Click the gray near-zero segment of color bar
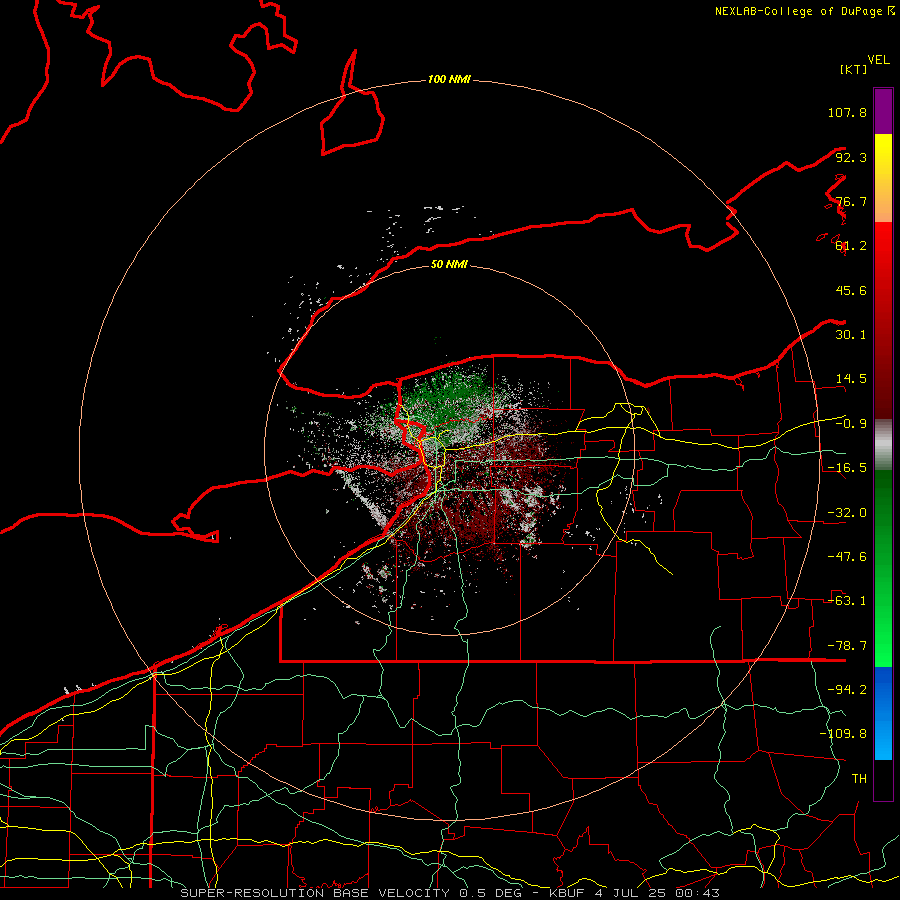900x900 pixels. 883,444
